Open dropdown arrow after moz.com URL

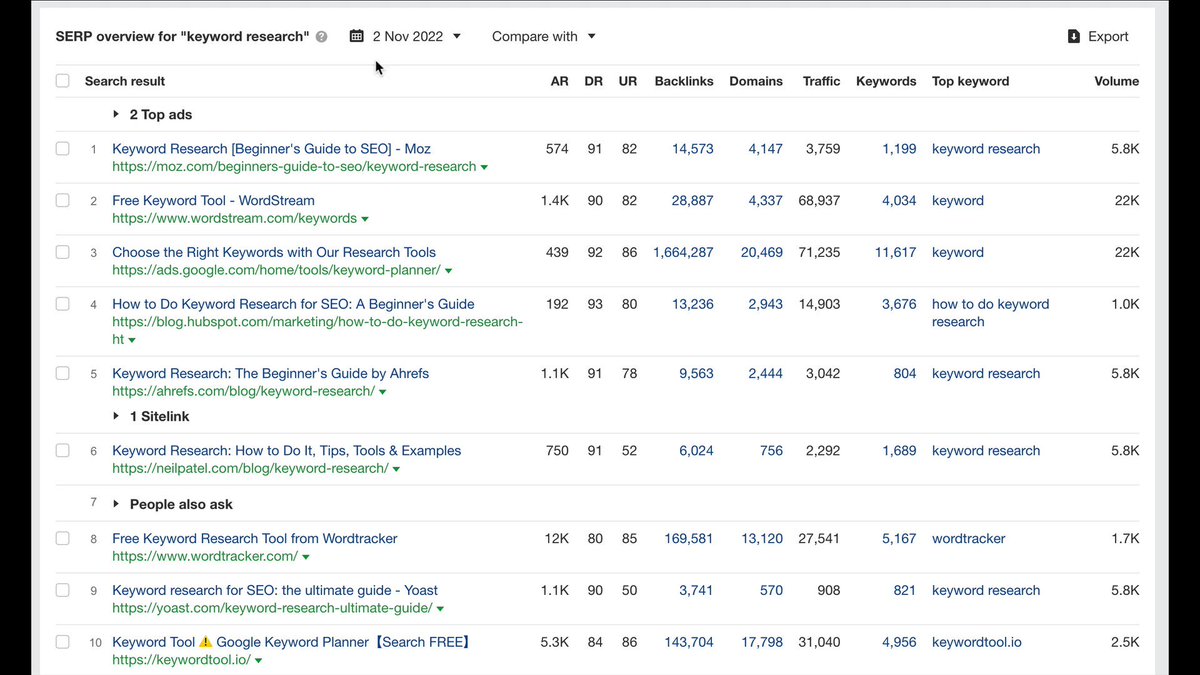[x=485, y=168]
